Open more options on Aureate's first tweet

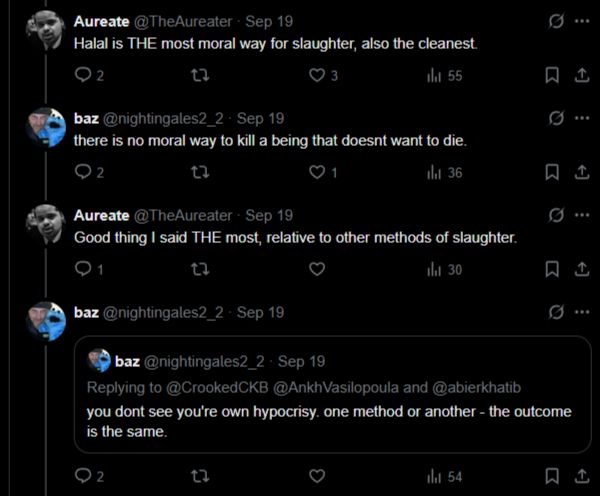(582, 20)
